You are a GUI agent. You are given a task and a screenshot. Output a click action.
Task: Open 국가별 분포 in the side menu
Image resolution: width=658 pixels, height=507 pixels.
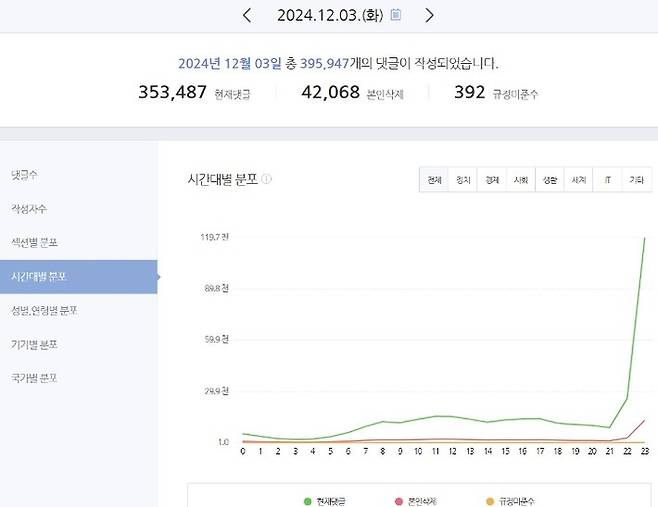[34, 378]
